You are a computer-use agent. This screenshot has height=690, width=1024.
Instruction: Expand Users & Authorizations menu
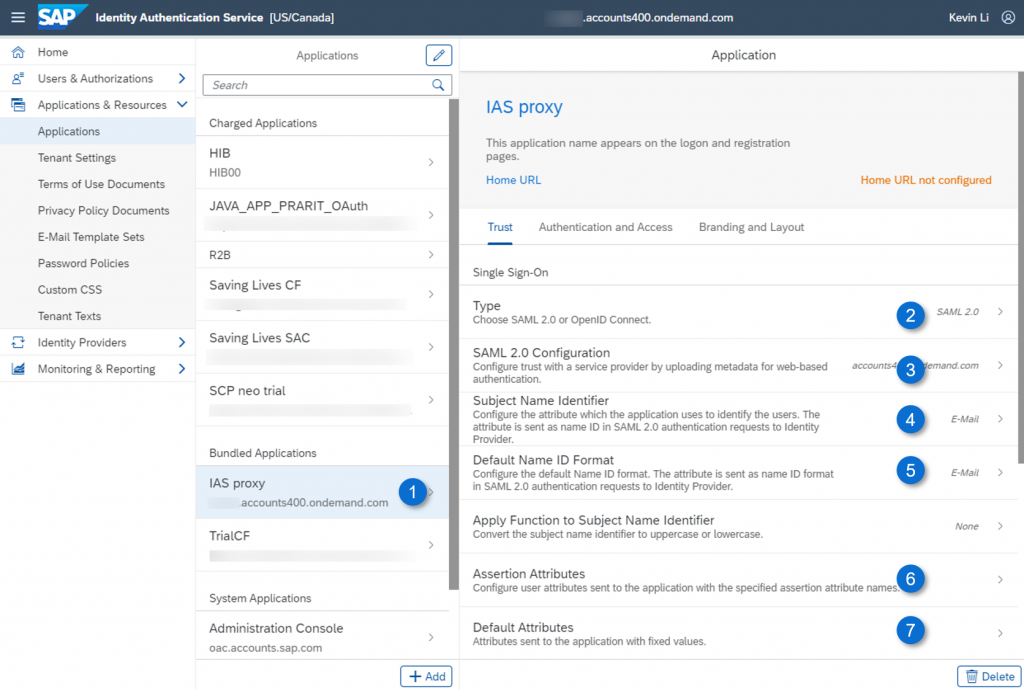[182, 78]
